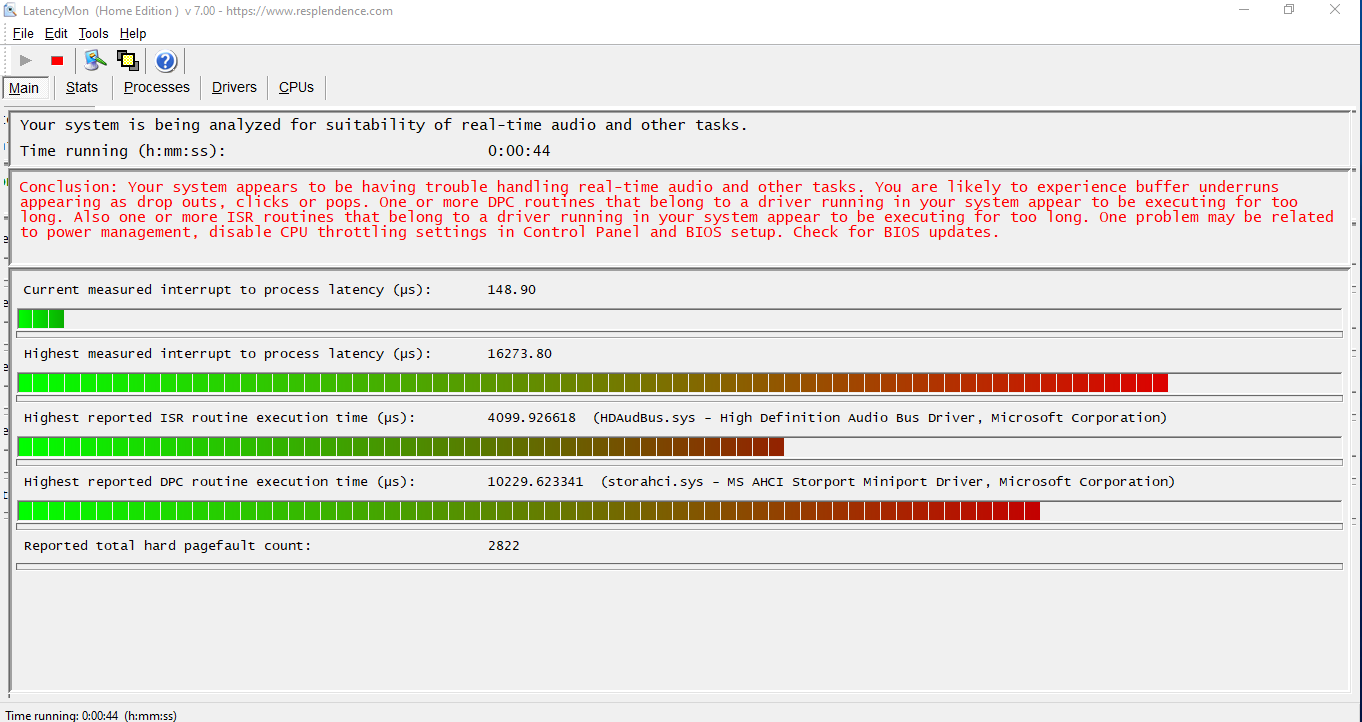This screenshot has width=1362, height=722.
Task: Click 'Highest reported ISR routine execution time' label
Action: (x=220, y=418)
